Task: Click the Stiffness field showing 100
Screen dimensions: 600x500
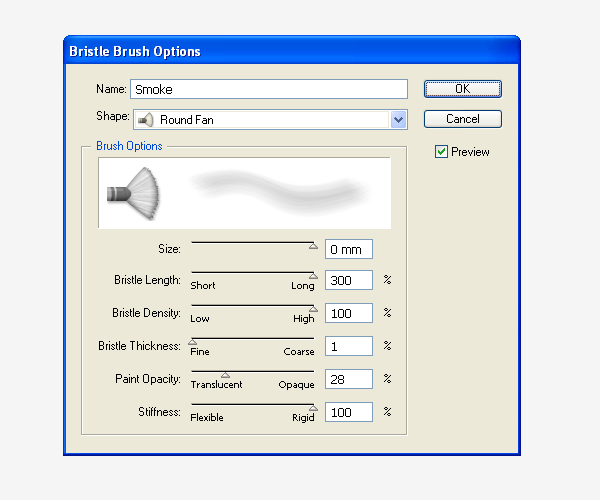Action: [349, 412]
